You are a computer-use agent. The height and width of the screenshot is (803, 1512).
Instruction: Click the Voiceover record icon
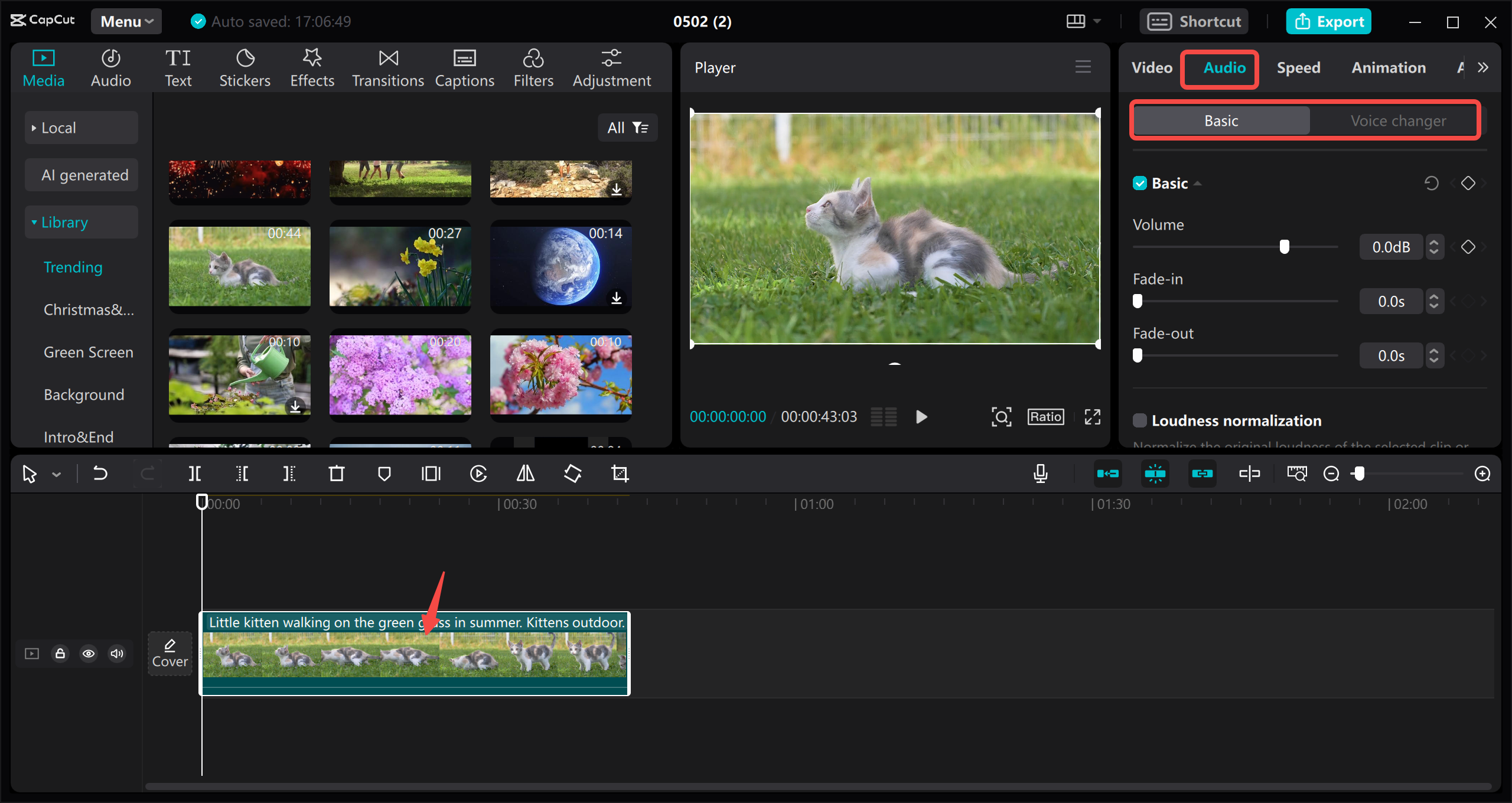point(1041,473)
